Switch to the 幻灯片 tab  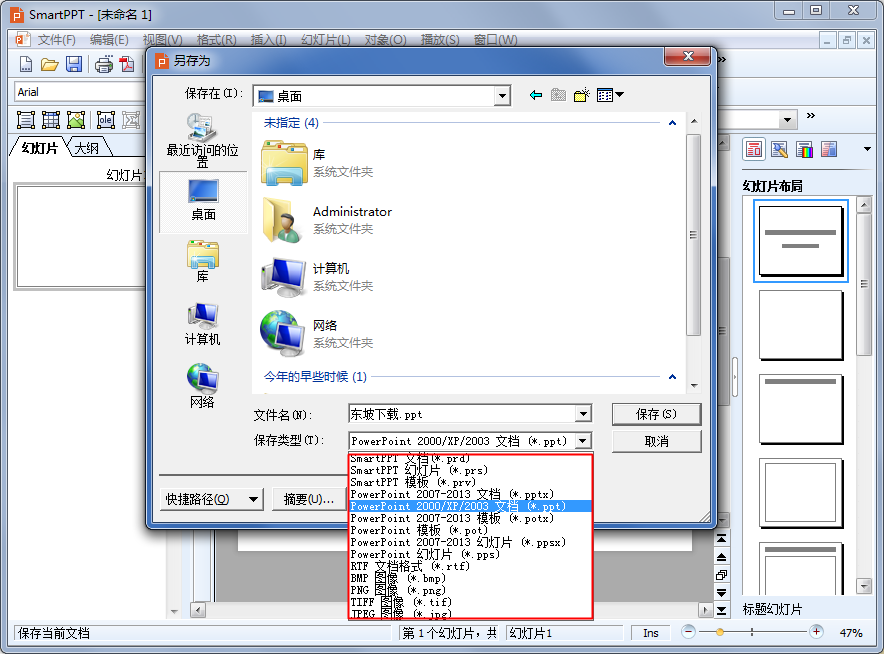[39, 148]
